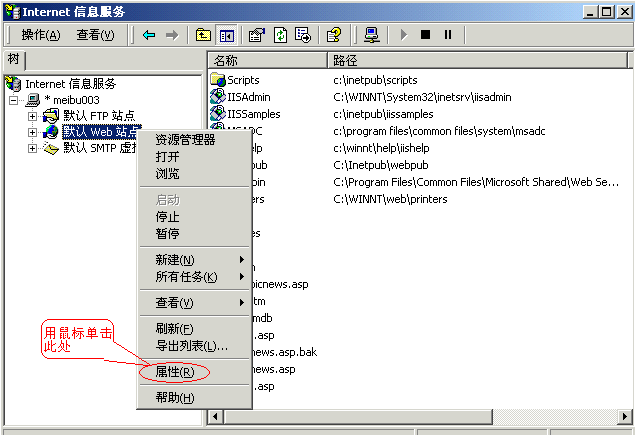The width and height of the screenshot is (635, 435).
Task: Click the help question mark toolbar icon
Action: point(334,35)
